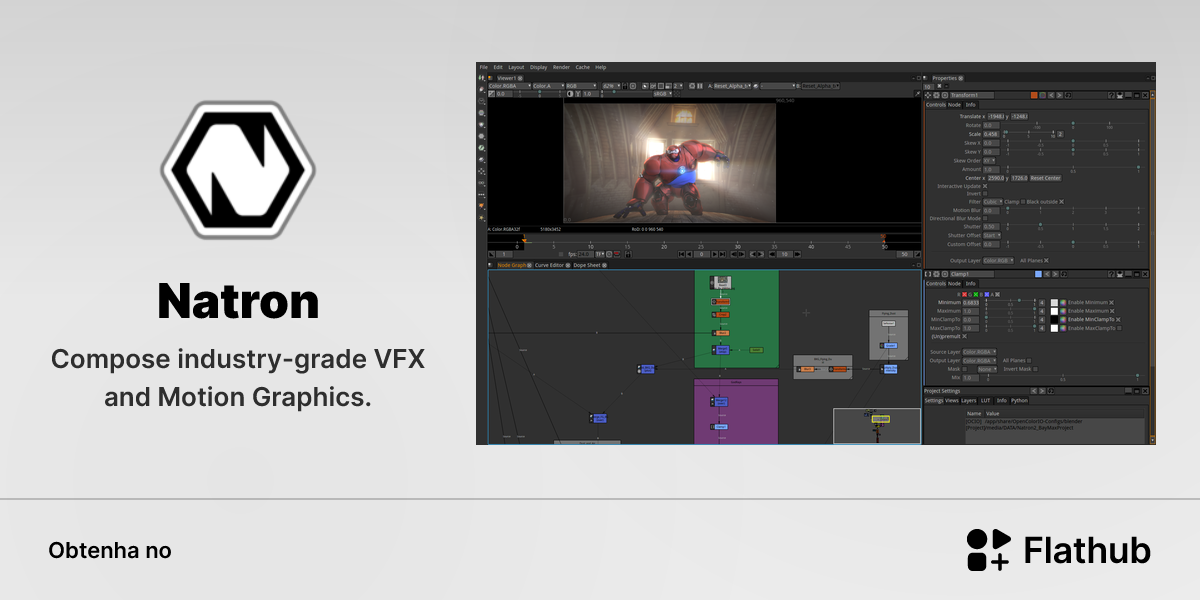Toggle the Invert checkbox in Transform1
The height and width of the screenshot is (600, 1200).
click(985, 194)
